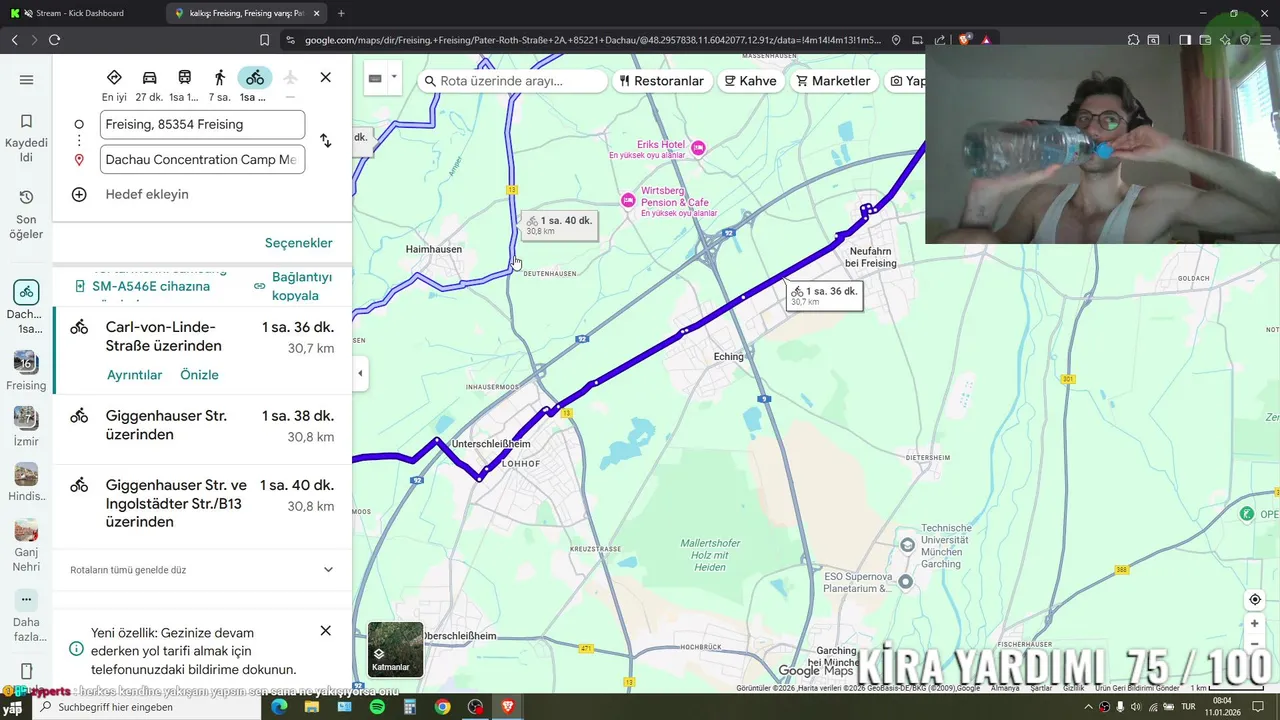This screenshot has width=1280, height=720.
Task: Swap start and destination points
Action: pos(325,141)
